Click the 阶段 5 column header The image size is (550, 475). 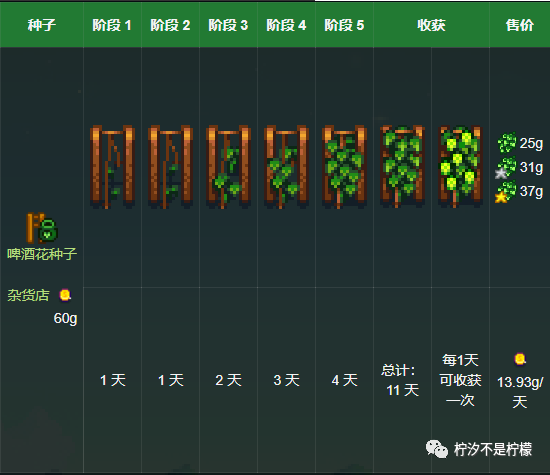(x=344, y=25)
